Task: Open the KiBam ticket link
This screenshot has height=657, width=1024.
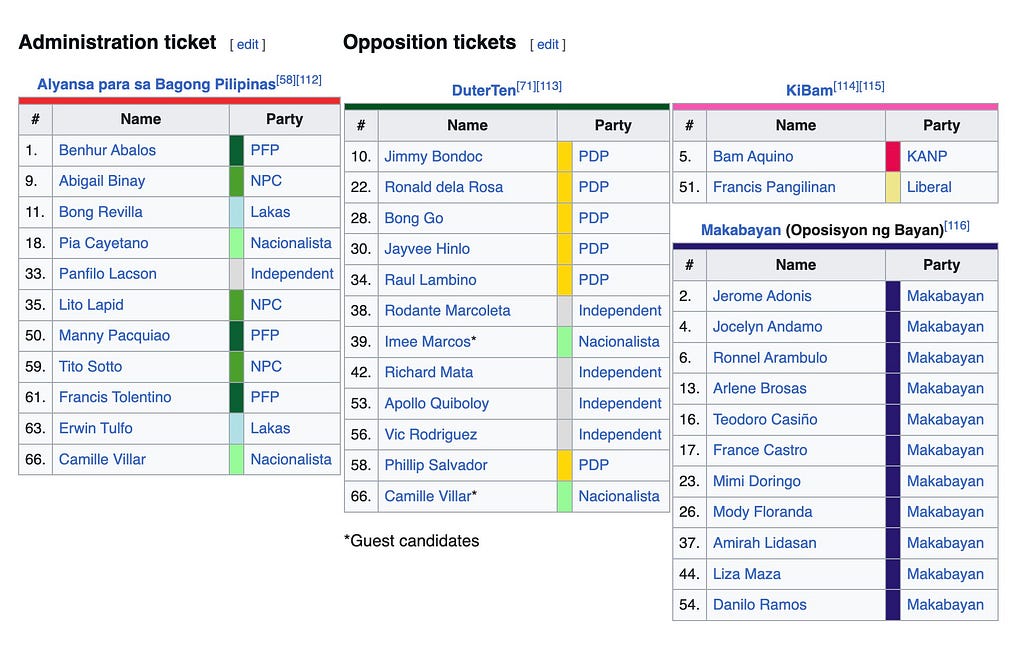Action: point(809,90)
